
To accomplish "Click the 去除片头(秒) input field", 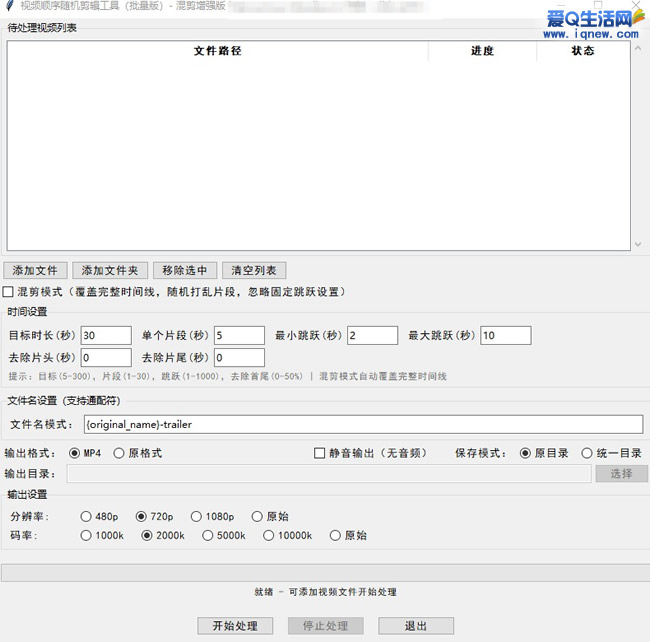I will (x=106, y=357).
